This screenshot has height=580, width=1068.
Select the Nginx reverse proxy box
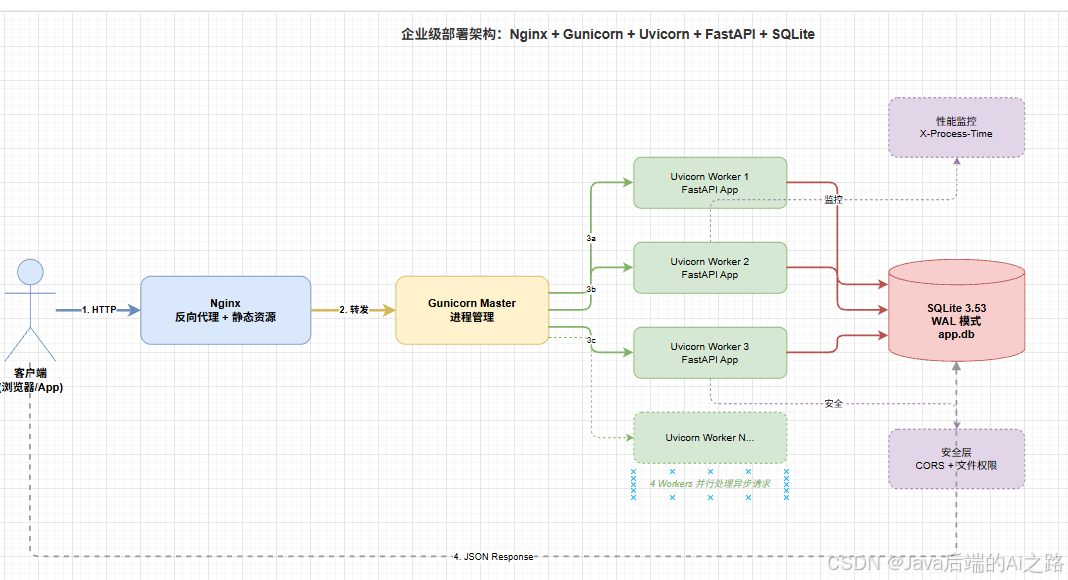tap(225, 310)
